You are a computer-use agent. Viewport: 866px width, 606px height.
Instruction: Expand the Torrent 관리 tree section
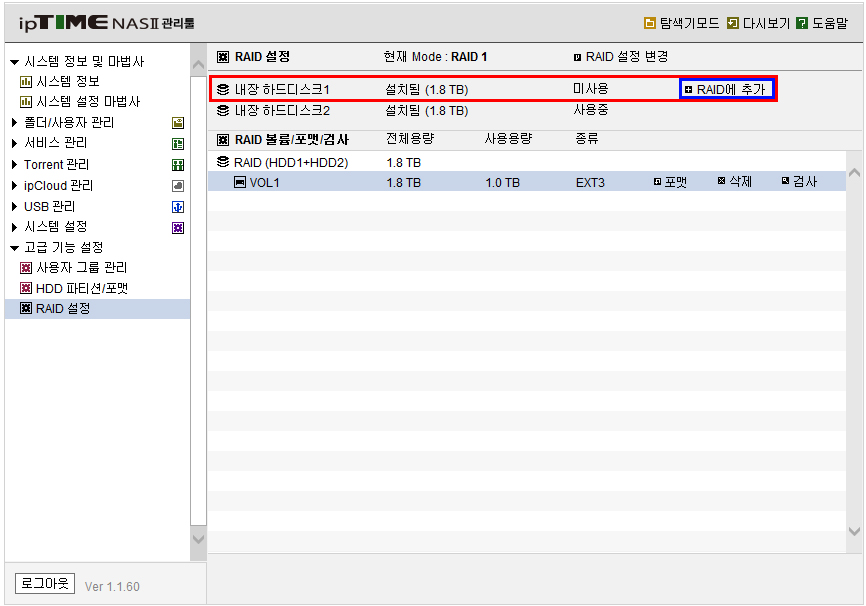click(x=14, y=165)
